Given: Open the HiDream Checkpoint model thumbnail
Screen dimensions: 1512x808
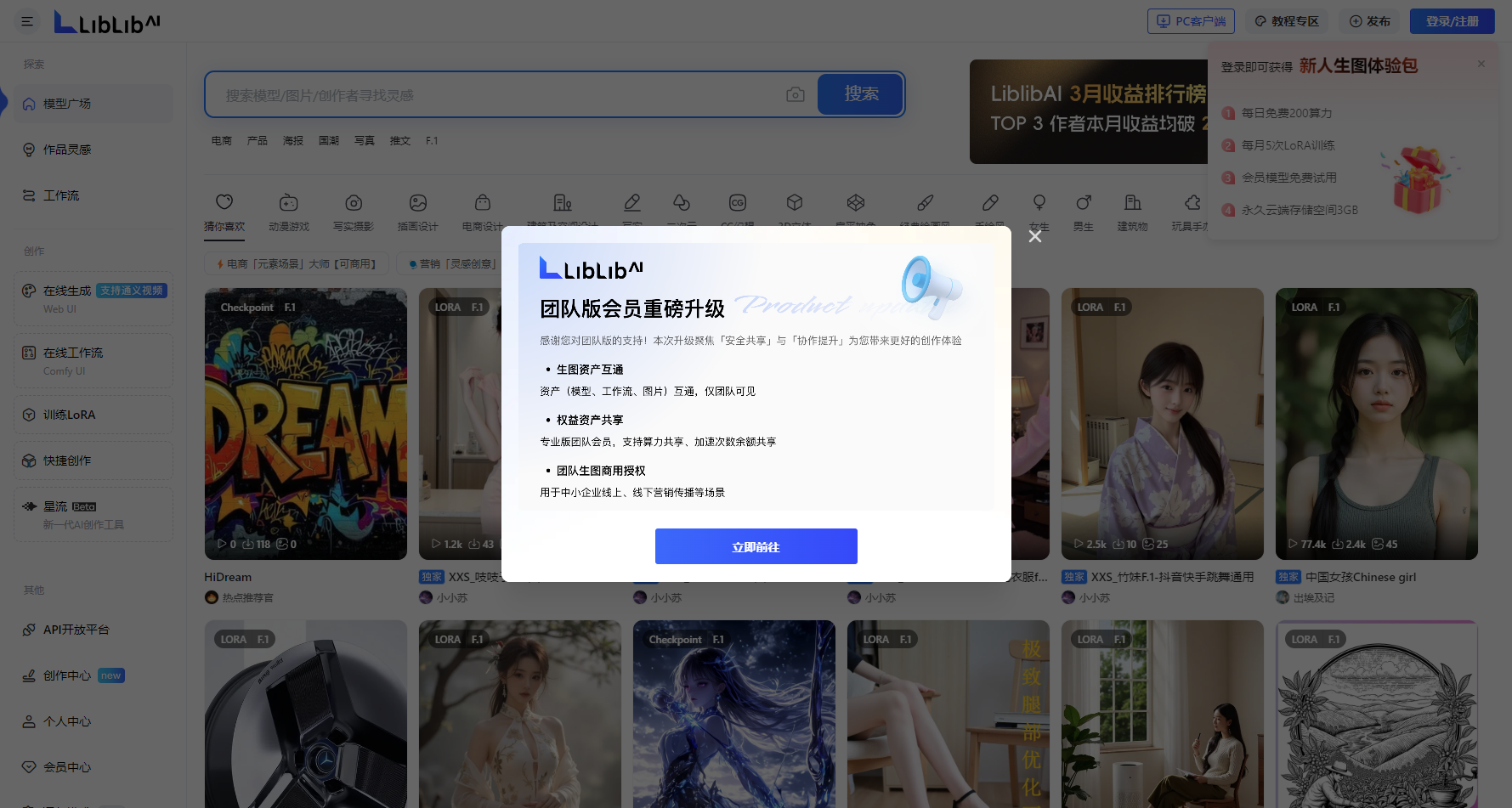Looking at the screenshot, I should coord(306,423).
